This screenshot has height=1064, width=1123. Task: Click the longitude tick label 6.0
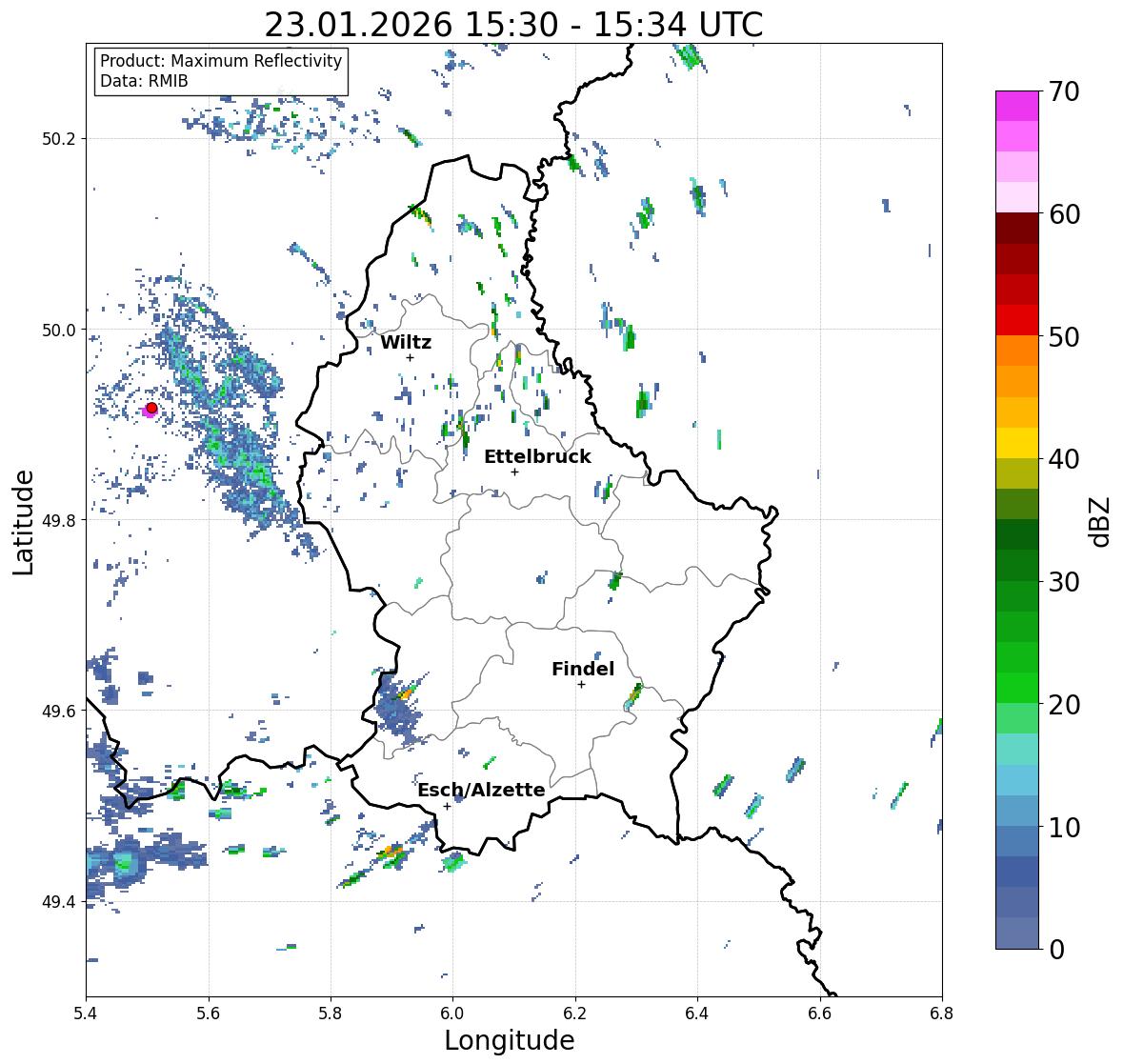pyautogui.click(x=452, y=1014)
